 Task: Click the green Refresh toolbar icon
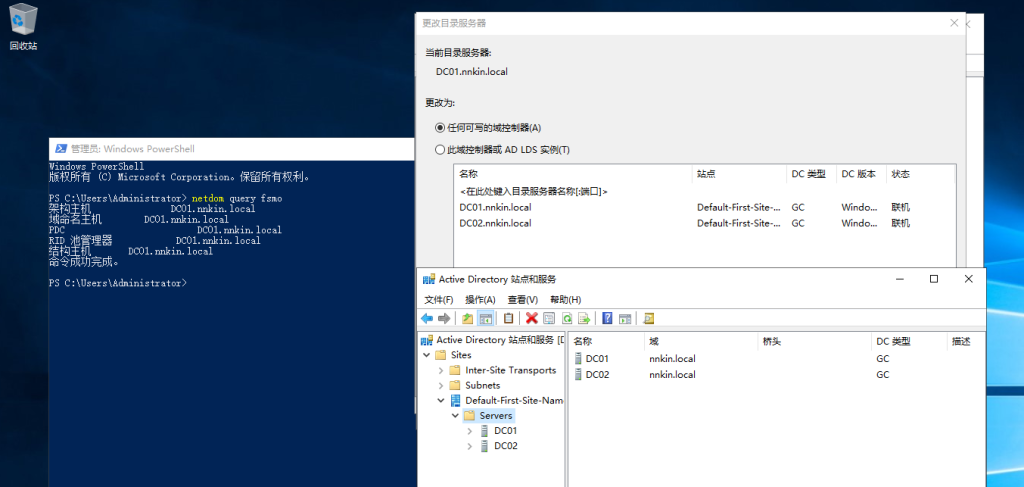[566, 319]
